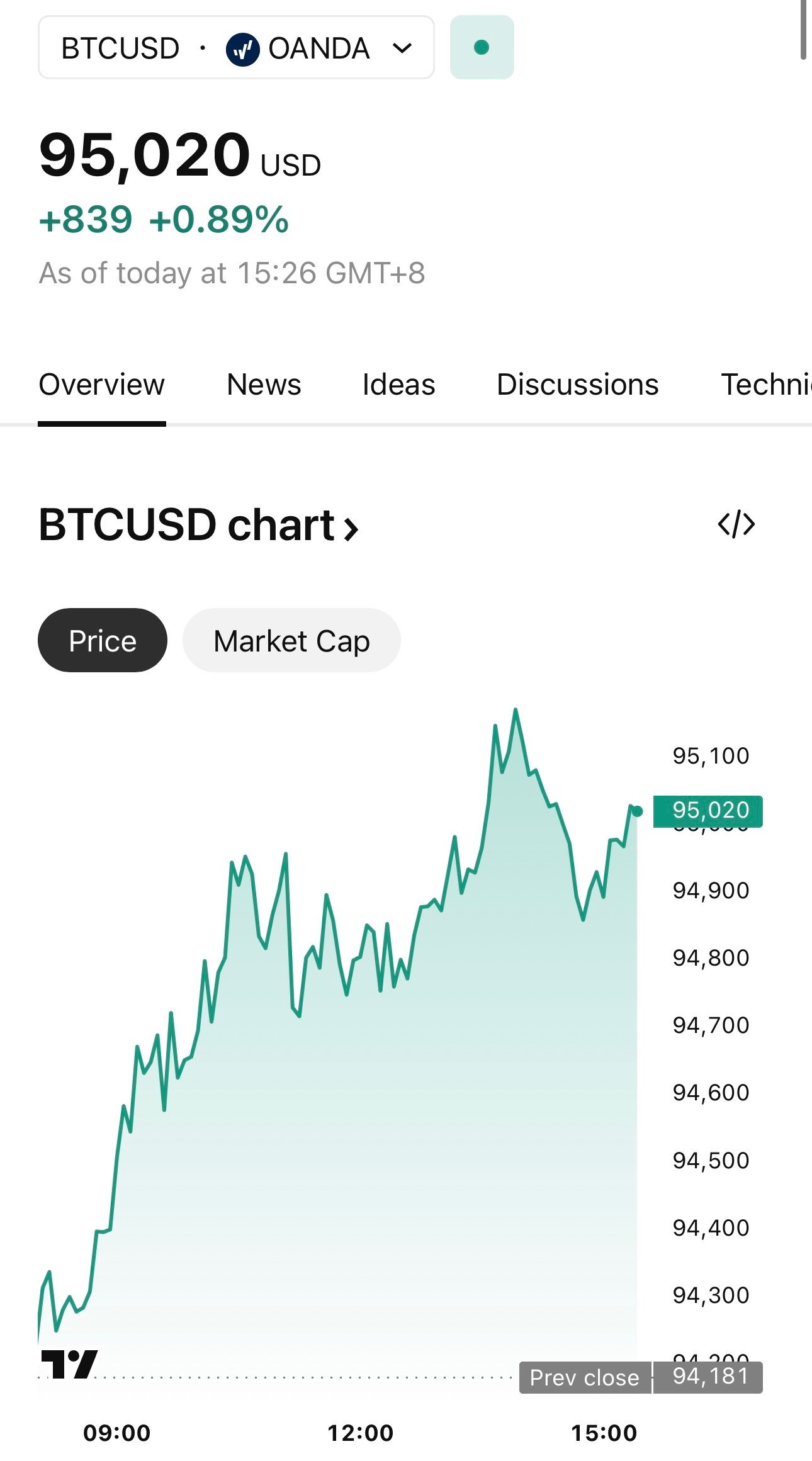
Task: Click the 12:00 time axis marker
Action: (360, 1433)
